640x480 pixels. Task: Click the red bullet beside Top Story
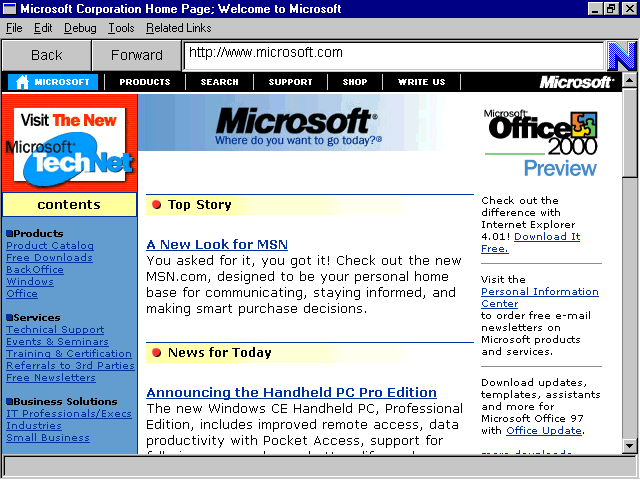pyautogui.click(x=157, y=205)
